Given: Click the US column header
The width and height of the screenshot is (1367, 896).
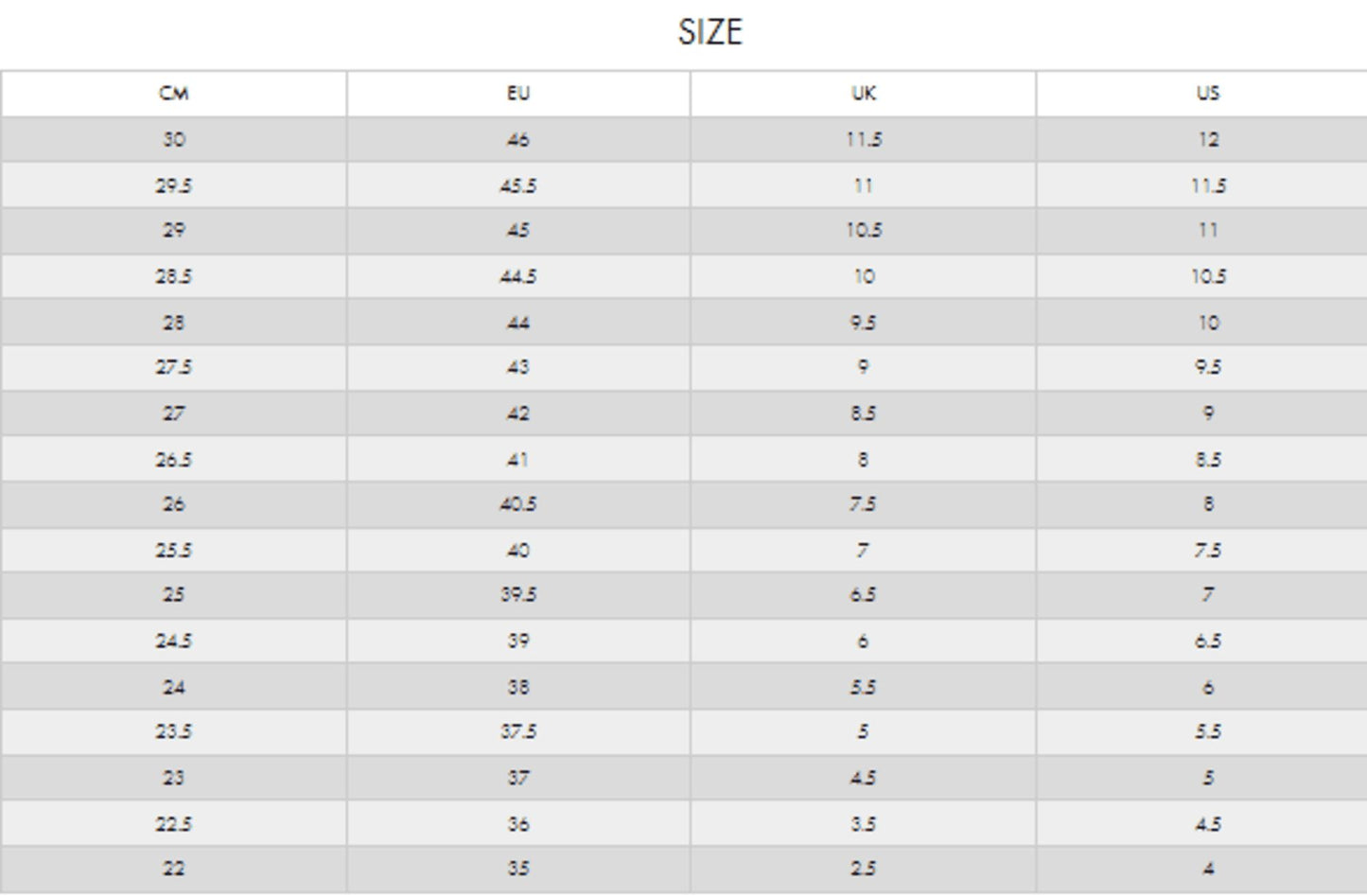Looking at the screenshot, I should [1207, 94].
